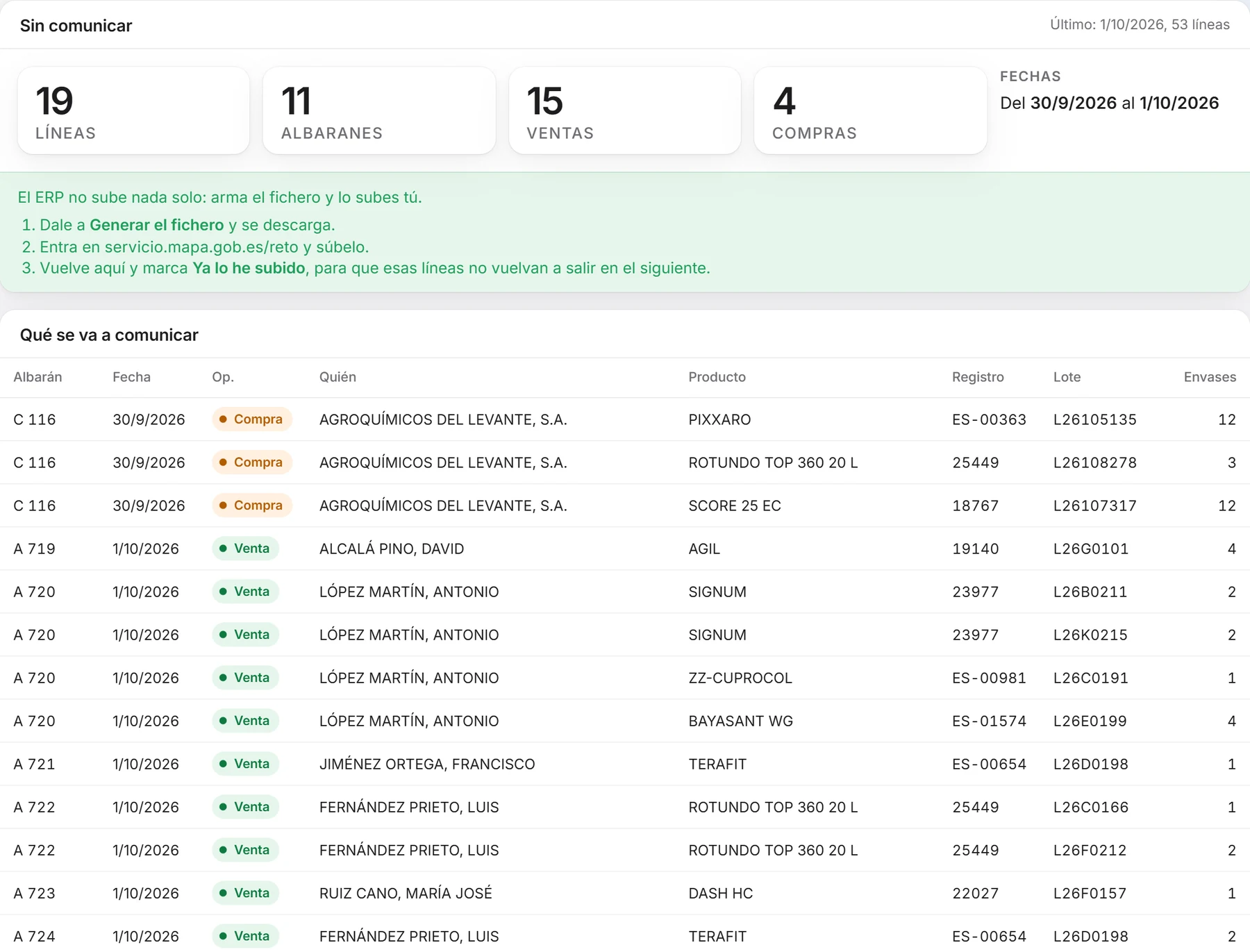Click product 'SCORE 25 EC'
This screenshot has height=952, width=1250.
point(735,506)
